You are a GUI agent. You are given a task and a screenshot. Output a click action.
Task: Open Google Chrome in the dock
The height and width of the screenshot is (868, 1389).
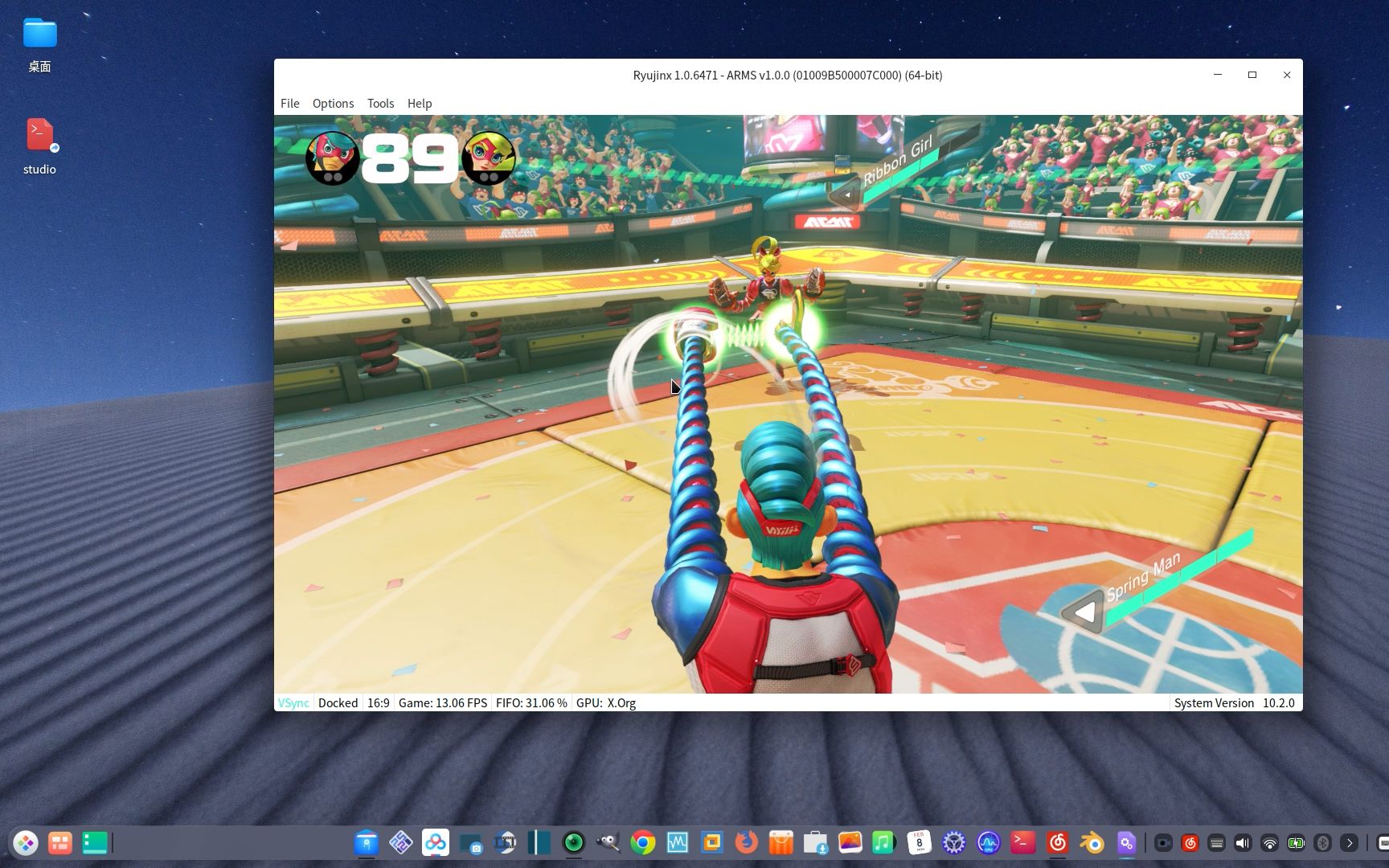point(643,842)
